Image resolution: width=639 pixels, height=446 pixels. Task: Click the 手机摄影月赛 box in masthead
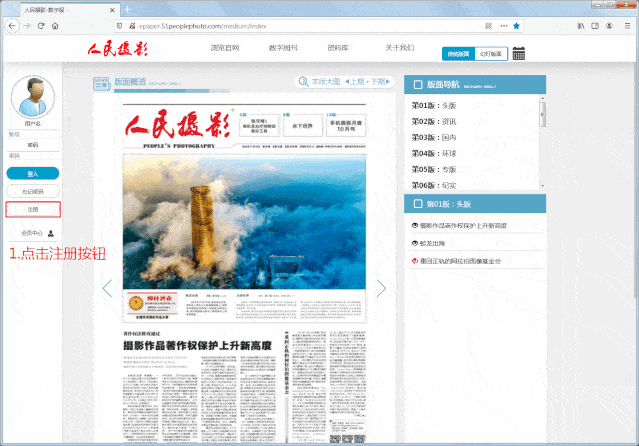click(x=346, y=126)
